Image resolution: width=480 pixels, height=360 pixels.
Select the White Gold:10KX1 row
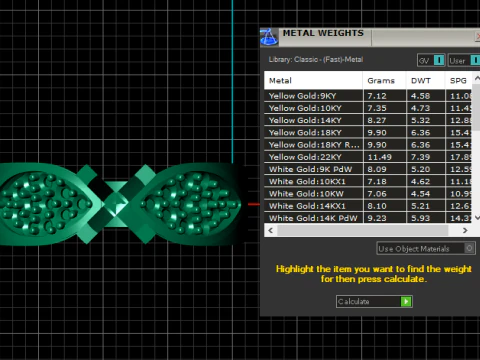click(x=368, y=181)
